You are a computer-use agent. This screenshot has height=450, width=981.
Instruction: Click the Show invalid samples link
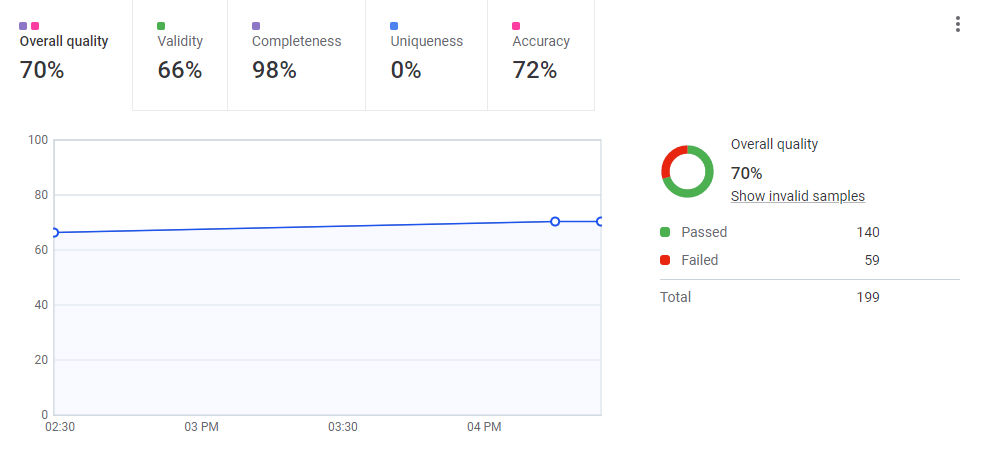[x=797, y=196]
